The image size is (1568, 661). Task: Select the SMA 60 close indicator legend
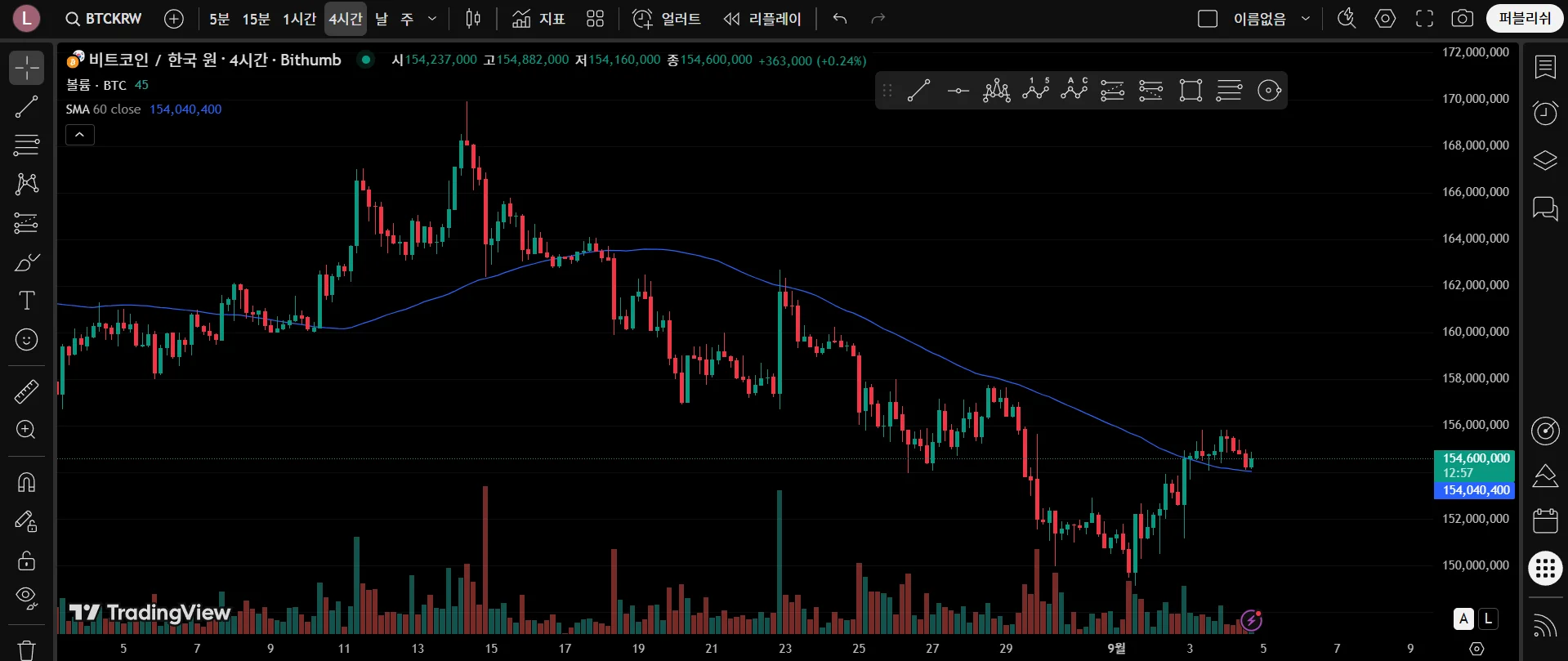click(104, 109)
